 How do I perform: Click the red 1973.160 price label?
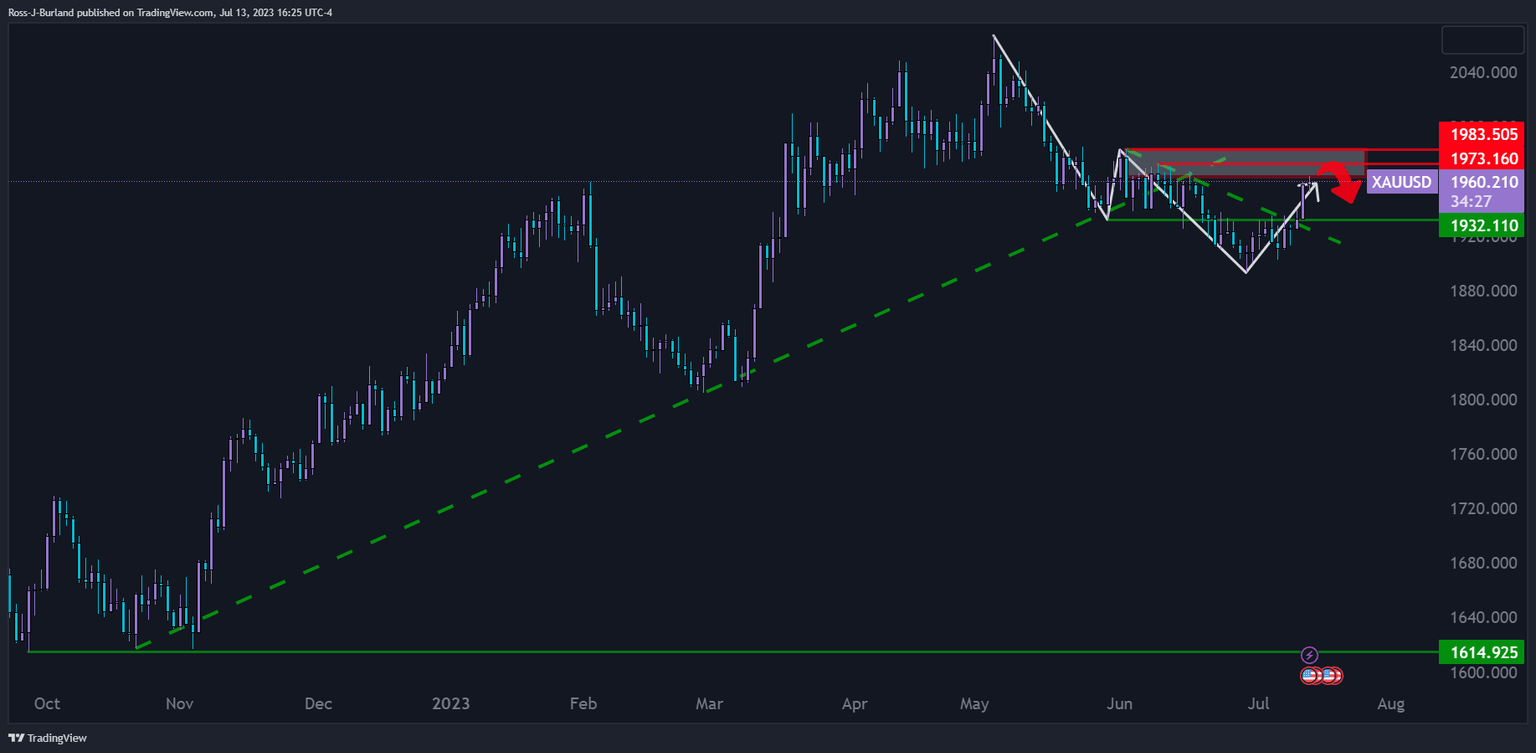tap(1481, 158)
